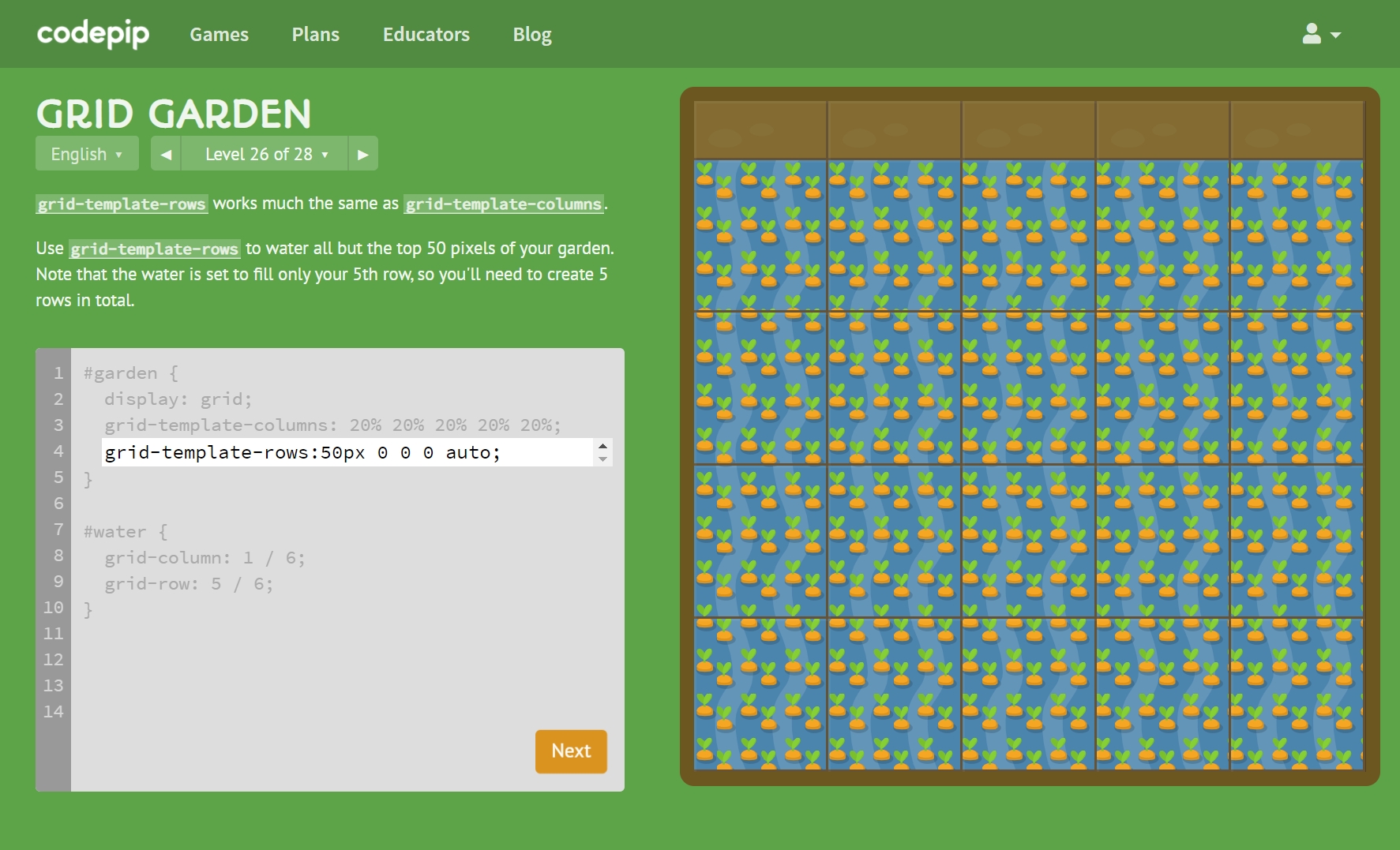This screenshot has width=1400, height=850.
Task: Click inside the grid-template-rows code input
Action: [347, 452]
